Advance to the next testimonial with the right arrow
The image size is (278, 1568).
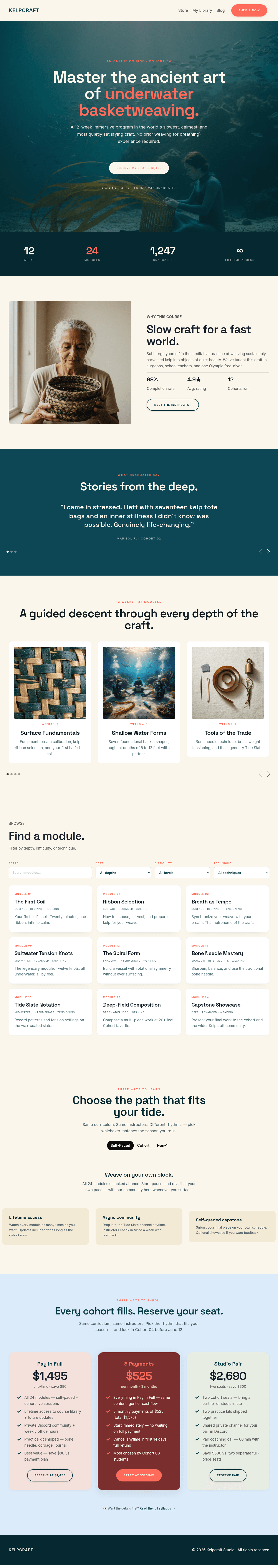[268, 551]
